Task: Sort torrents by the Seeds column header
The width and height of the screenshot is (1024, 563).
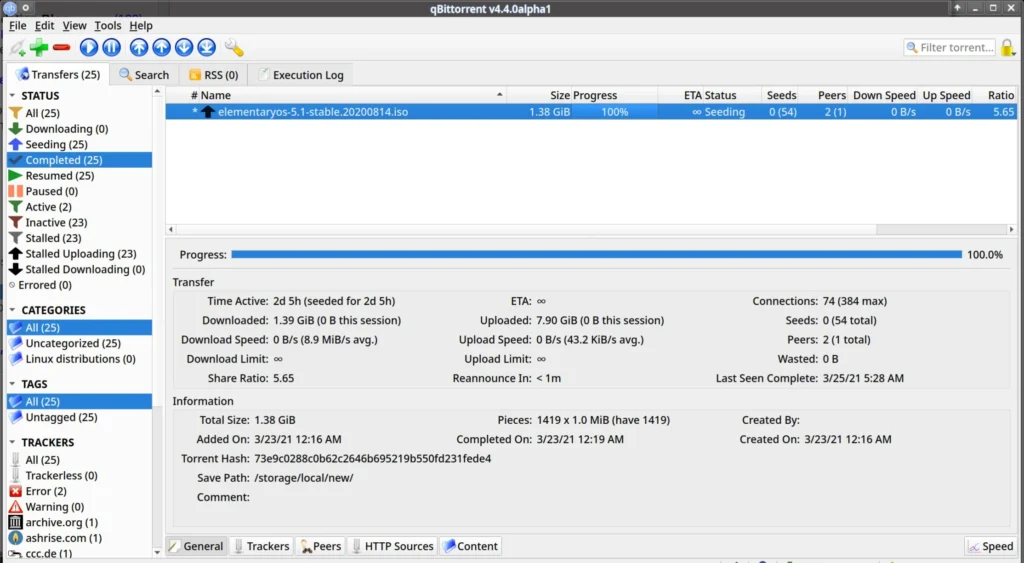Action: point(780,95)
